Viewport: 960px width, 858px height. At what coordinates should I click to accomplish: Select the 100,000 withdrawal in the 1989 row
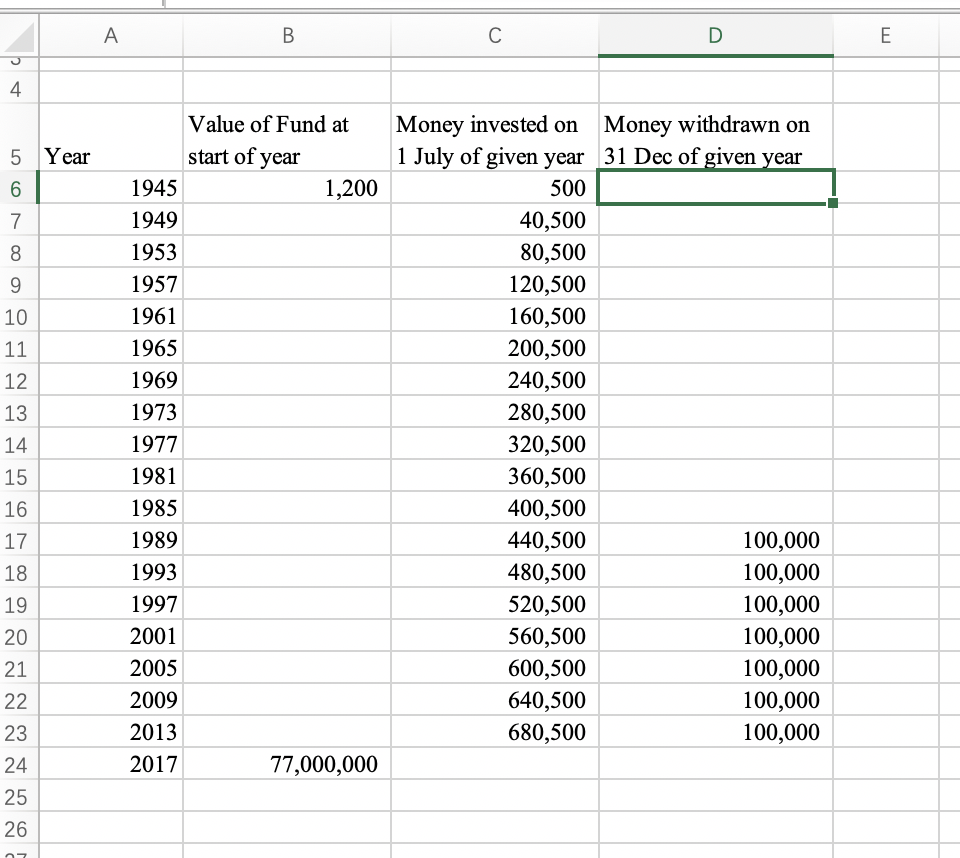(716, 540)
